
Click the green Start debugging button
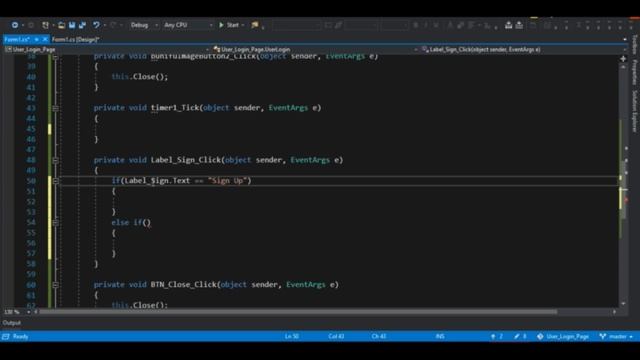coord(229,25)
